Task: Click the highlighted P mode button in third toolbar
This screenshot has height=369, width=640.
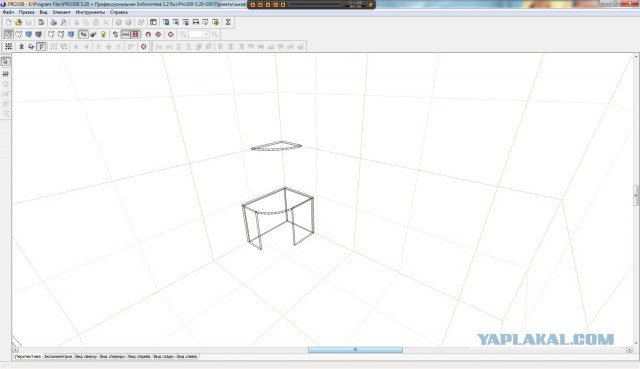Action: click(x=41, y=47)
